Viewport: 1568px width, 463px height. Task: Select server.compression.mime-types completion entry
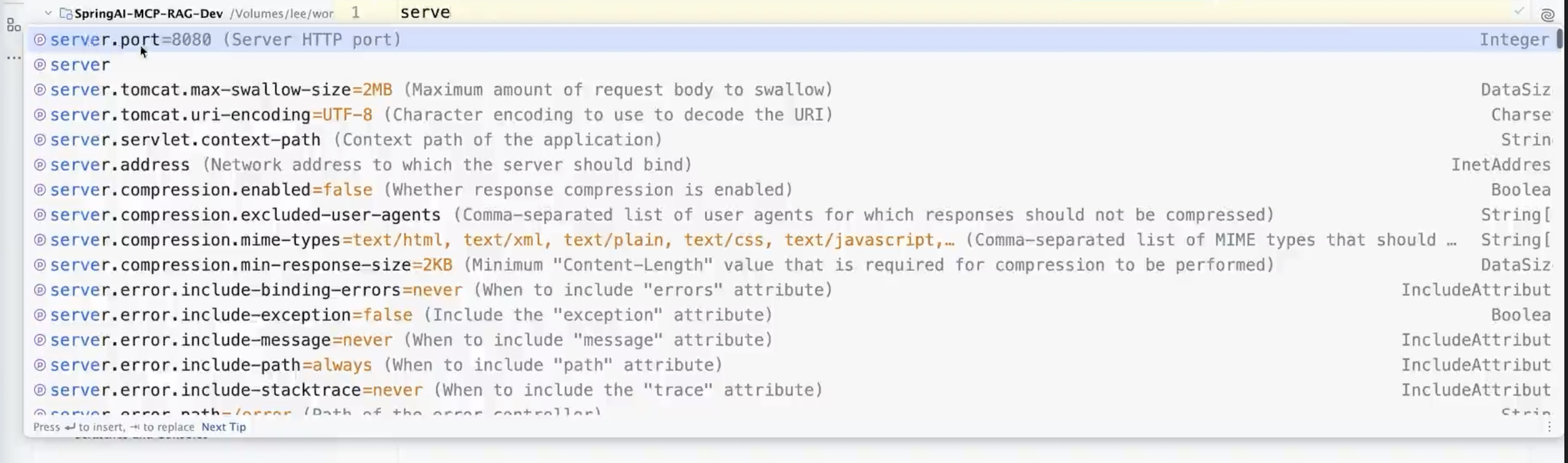195,240
